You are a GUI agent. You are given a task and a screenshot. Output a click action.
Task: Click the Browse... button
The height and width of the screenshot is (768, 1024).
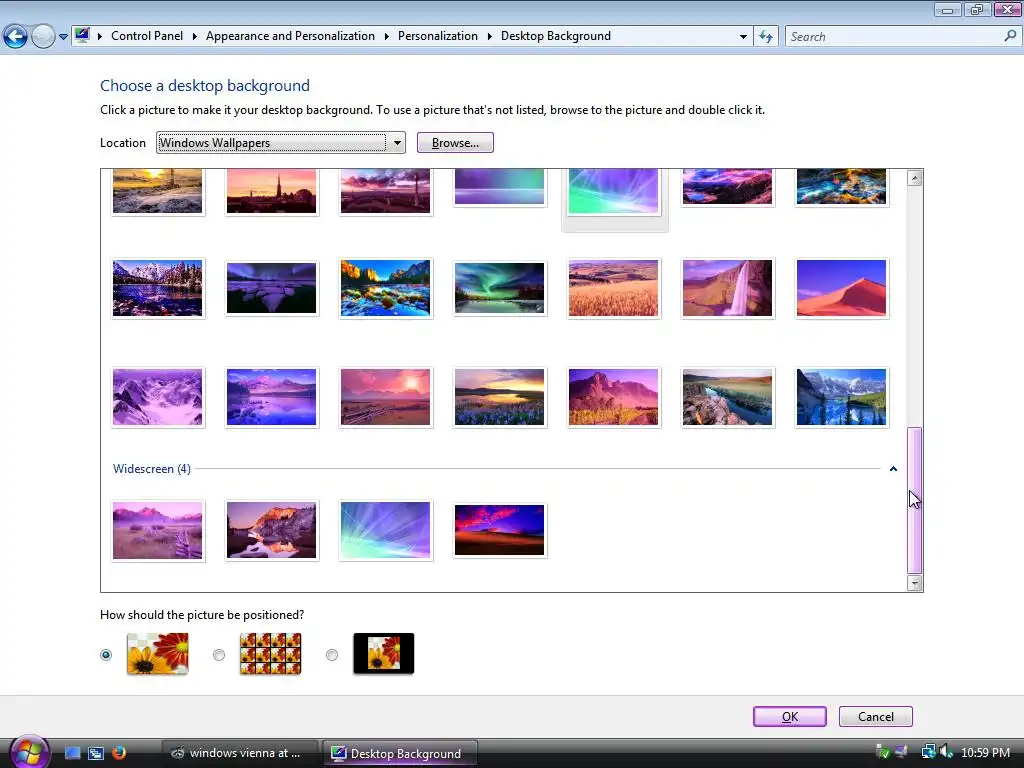[455, 142]
